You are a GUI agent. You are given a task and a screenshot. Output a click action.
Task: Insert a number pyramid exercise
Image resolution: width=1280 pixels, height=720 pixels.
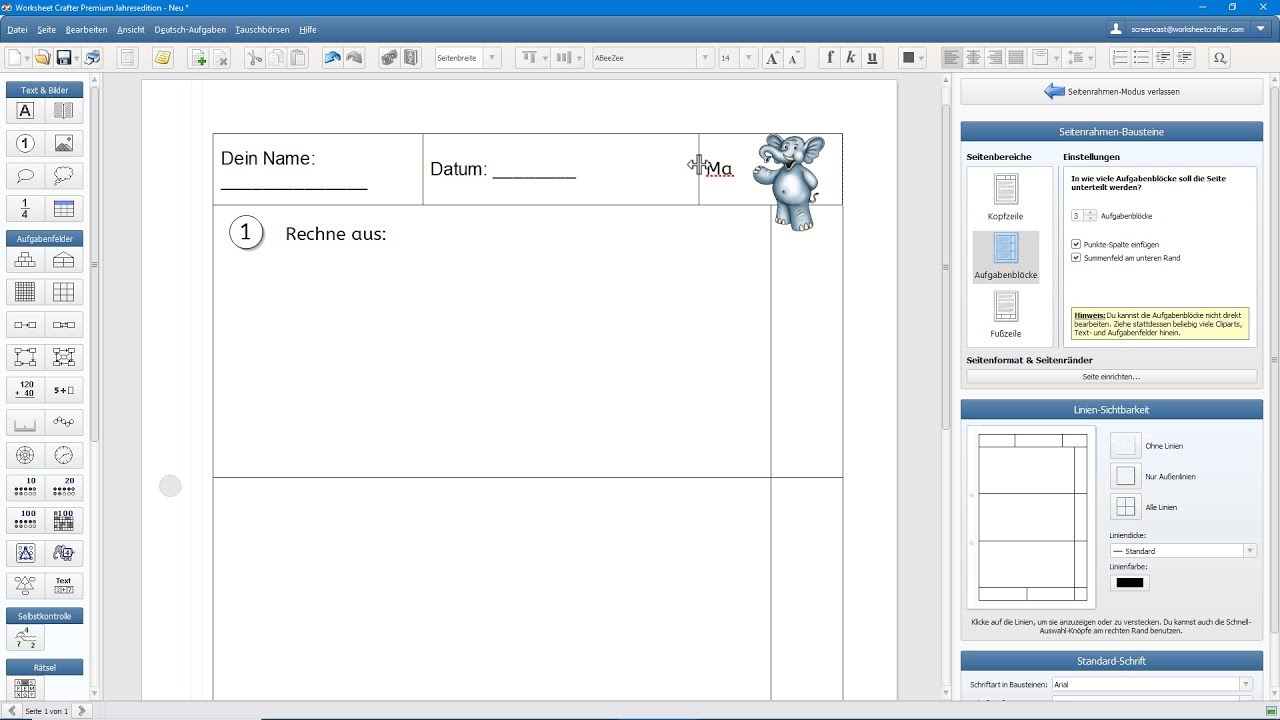pyautogui.click(x=26, y=260)
